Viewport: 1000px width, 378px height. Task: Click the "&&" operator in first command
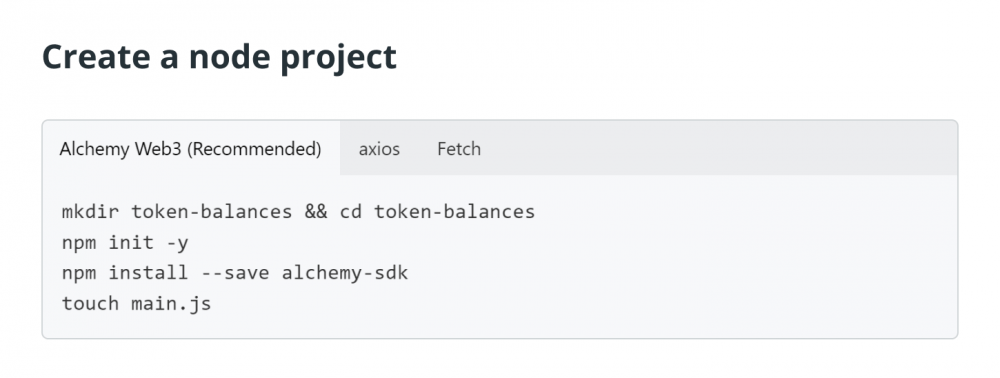pos(316,212)
